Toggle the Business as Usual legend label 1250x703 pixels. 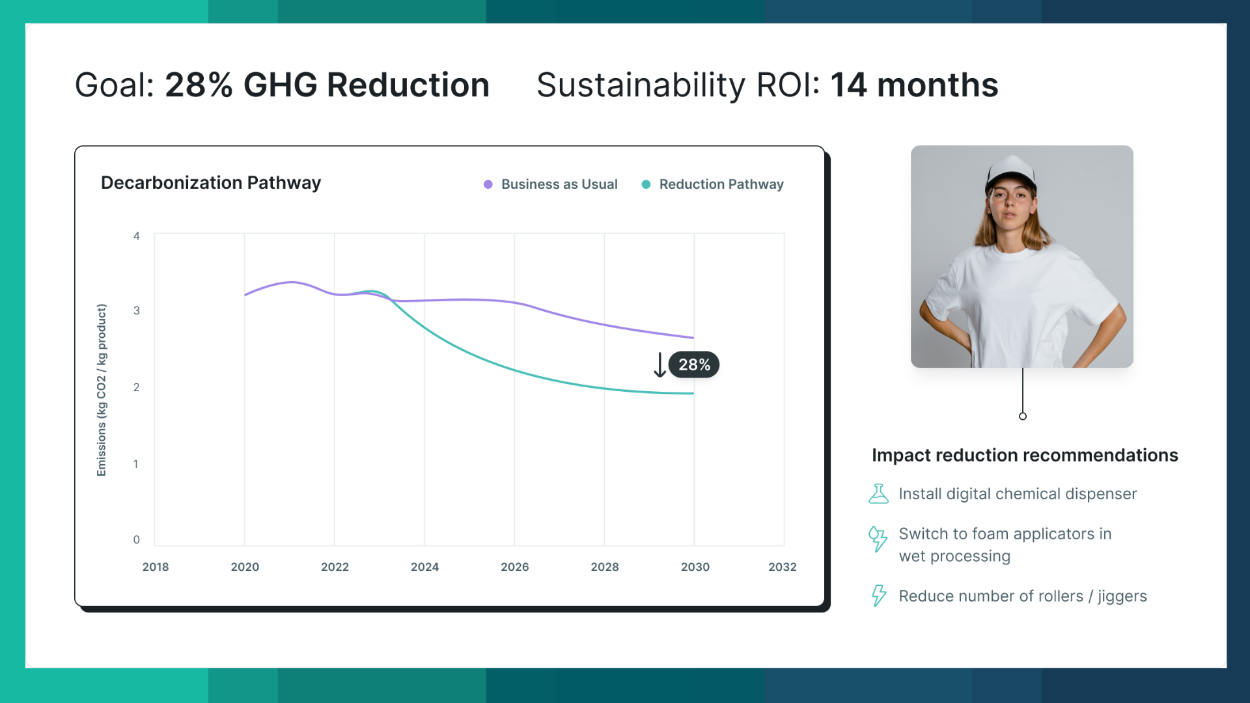(x=559, y=184)
